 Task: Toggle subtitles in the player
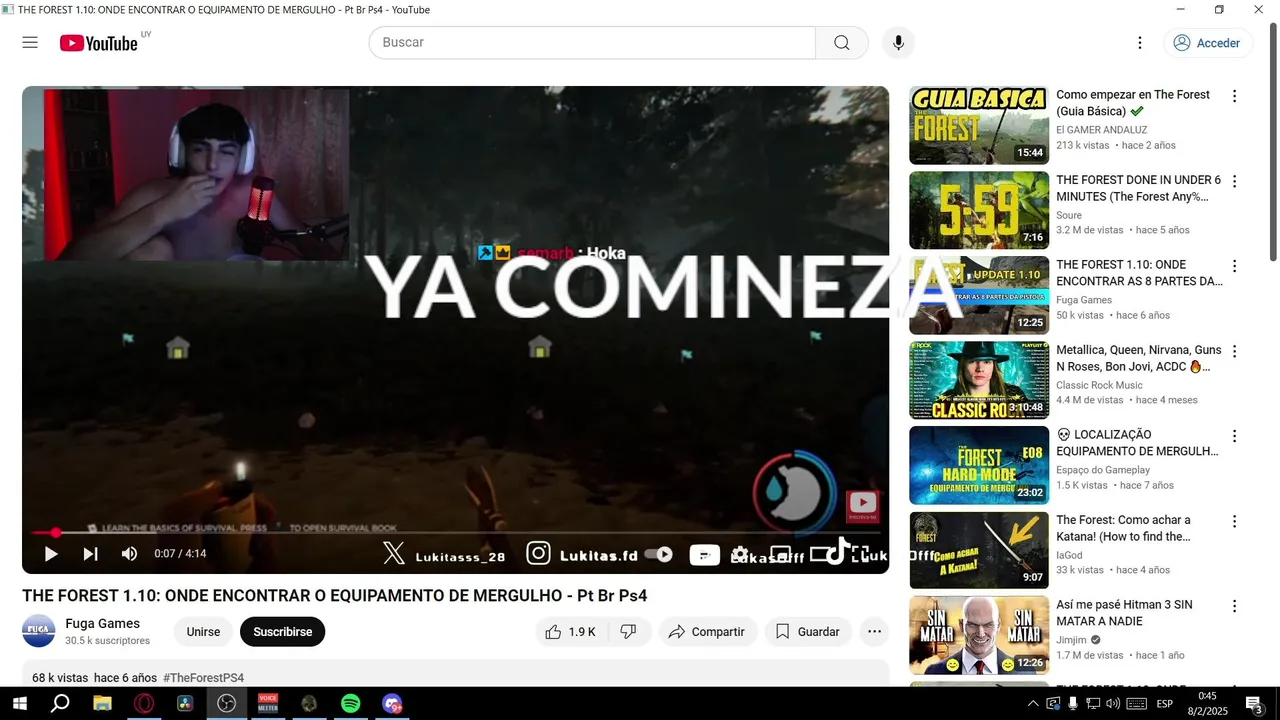coord(704,554)
